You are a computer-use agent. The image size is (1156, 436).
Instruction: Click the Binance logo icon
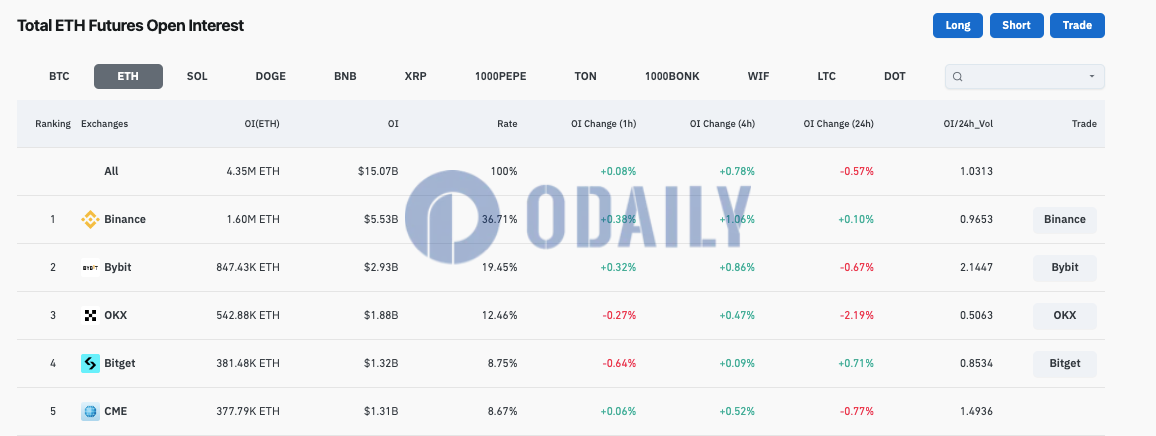click(x=90, y=219)
